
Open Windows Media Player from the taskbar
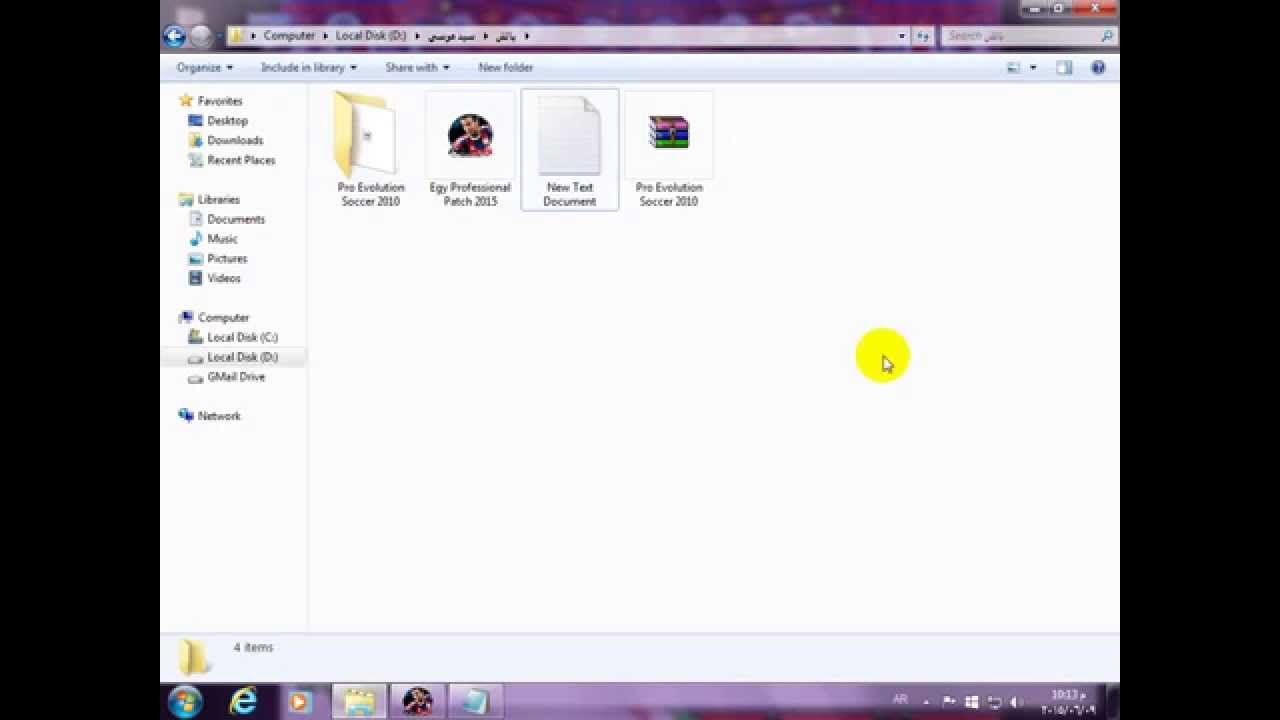[298, 701]
